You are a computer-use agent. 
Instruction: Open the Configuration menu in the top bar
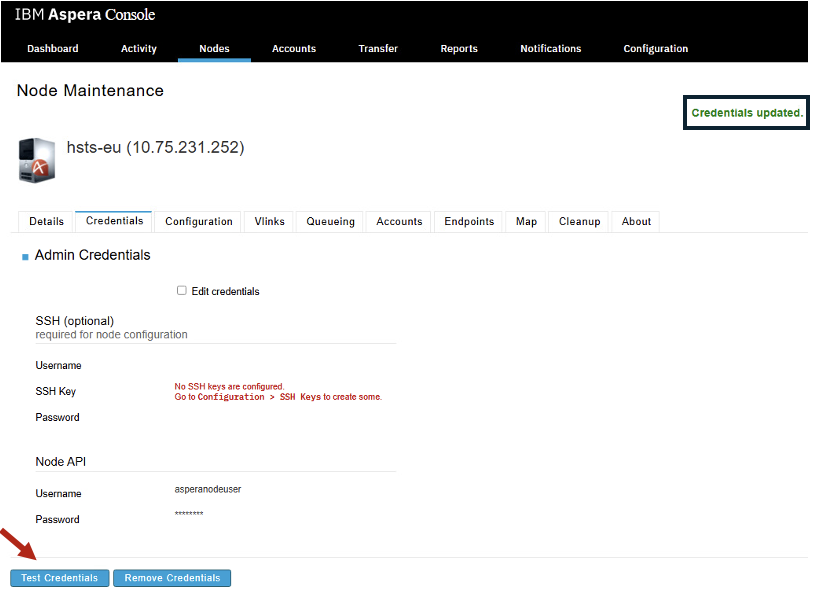point(655,48)
